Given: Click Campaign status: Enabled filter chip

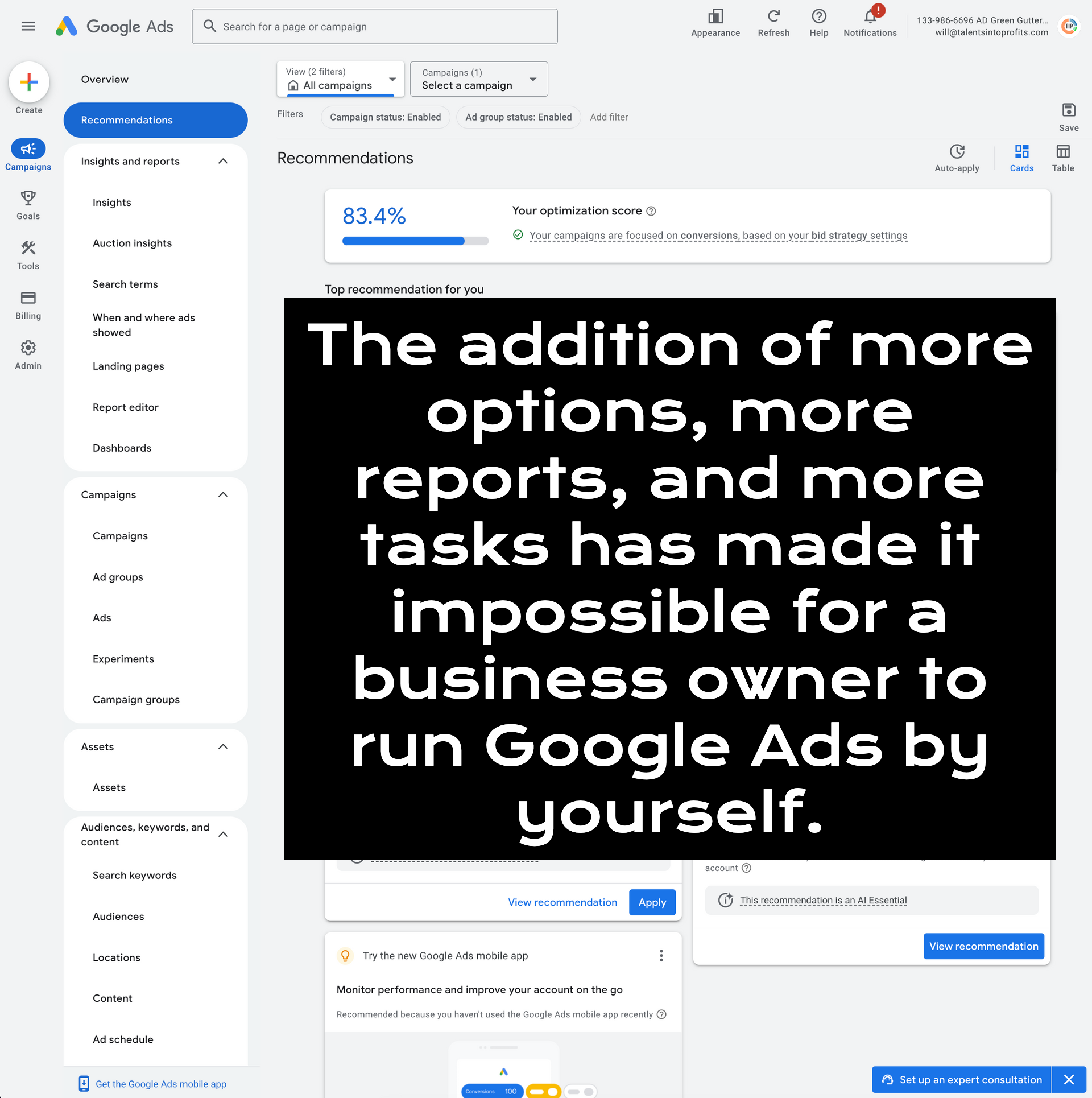Looking at the screenshot, I should (x=386, y=117).
